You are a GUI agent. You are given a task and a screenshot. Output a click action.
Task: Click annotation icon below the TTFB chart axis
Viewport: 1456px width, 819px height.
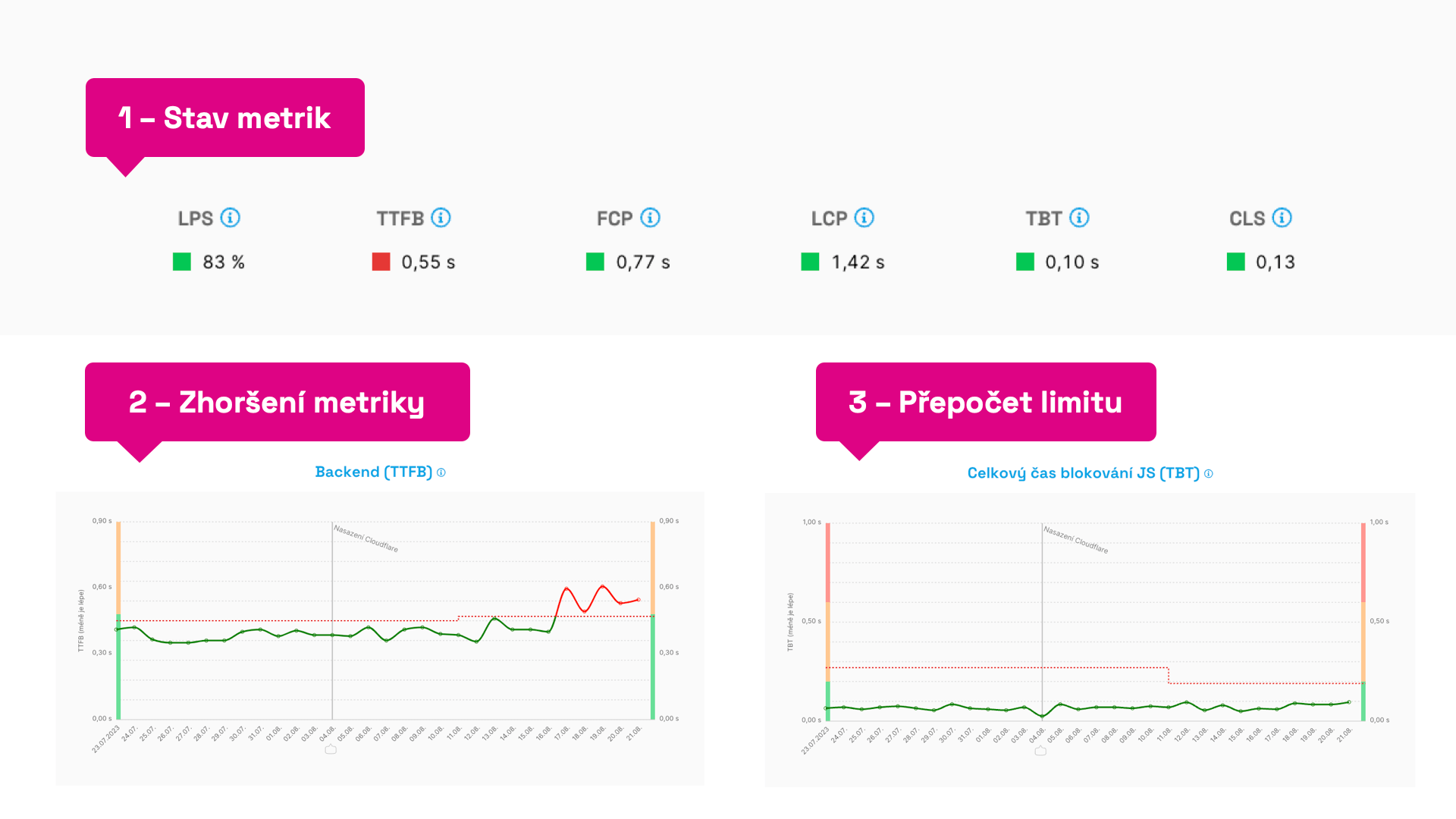331,749
